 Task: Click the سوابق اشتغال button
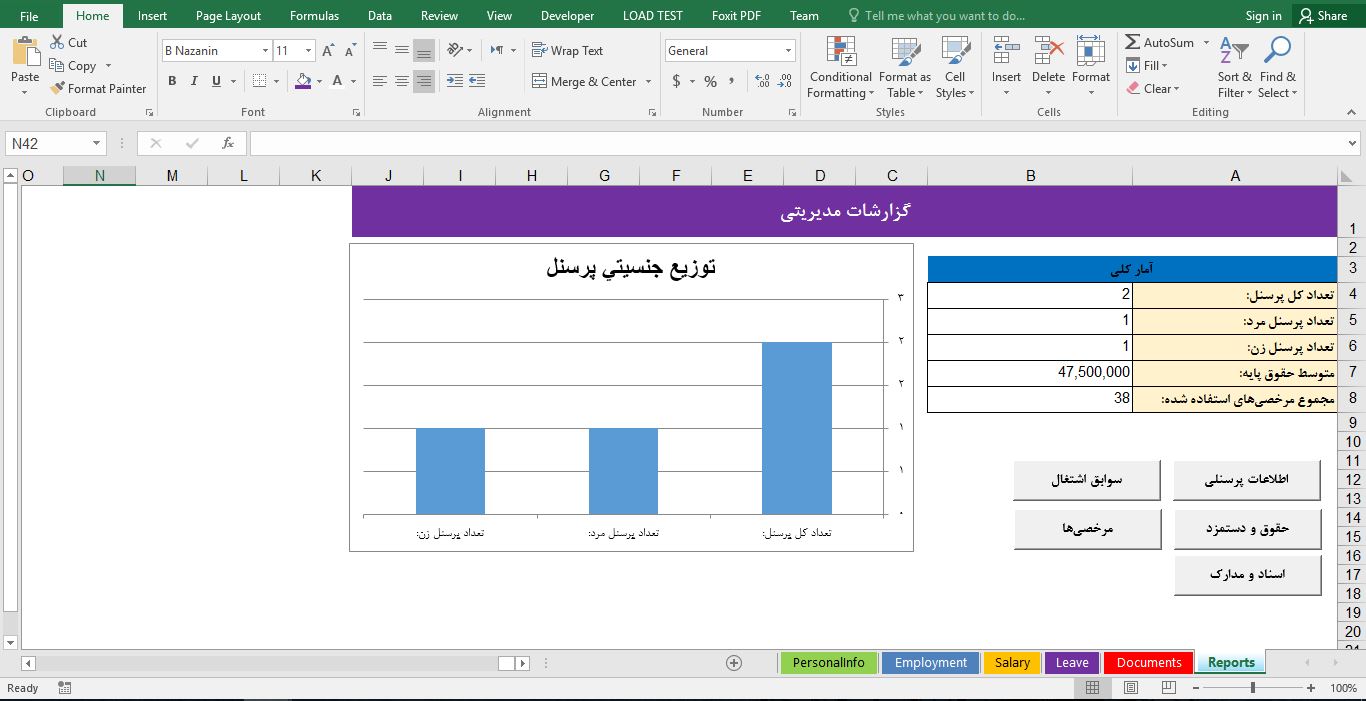click(x=1087, y=479)
